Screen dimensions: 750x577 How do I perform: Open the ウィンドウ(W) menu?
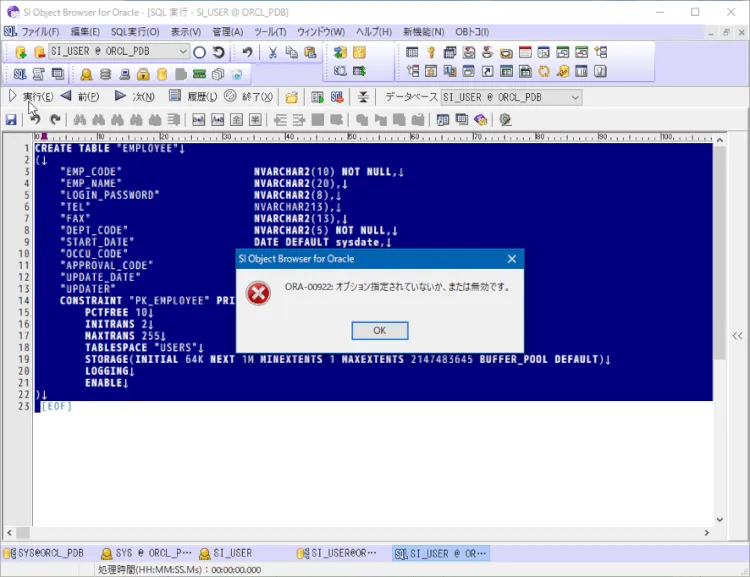pyautogui.click(x=321, y=32)
